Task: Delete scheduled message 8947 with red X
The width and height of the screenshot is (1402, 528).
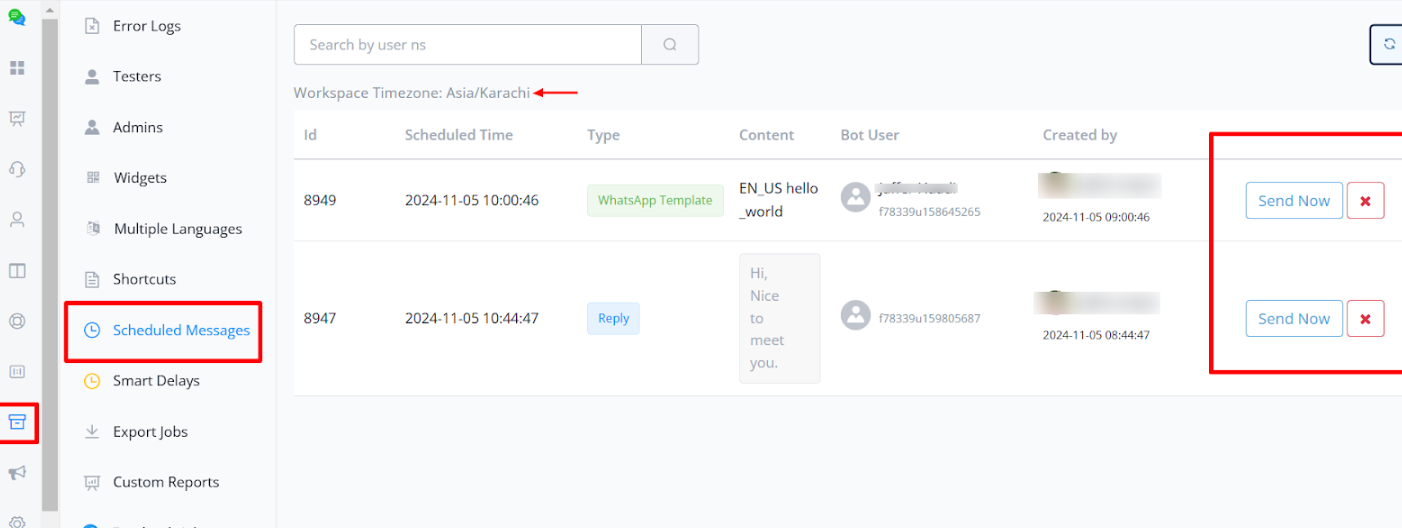Action: click(x=1365, y=319)
